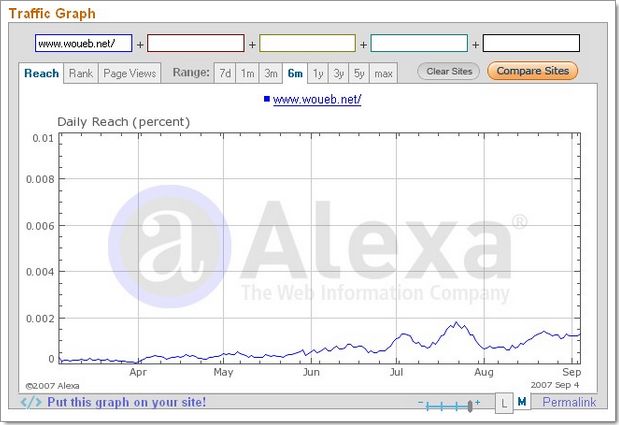This screenshot has width=619, height=425.
Task: Set range to 1m
Action: tap(248, 73)
